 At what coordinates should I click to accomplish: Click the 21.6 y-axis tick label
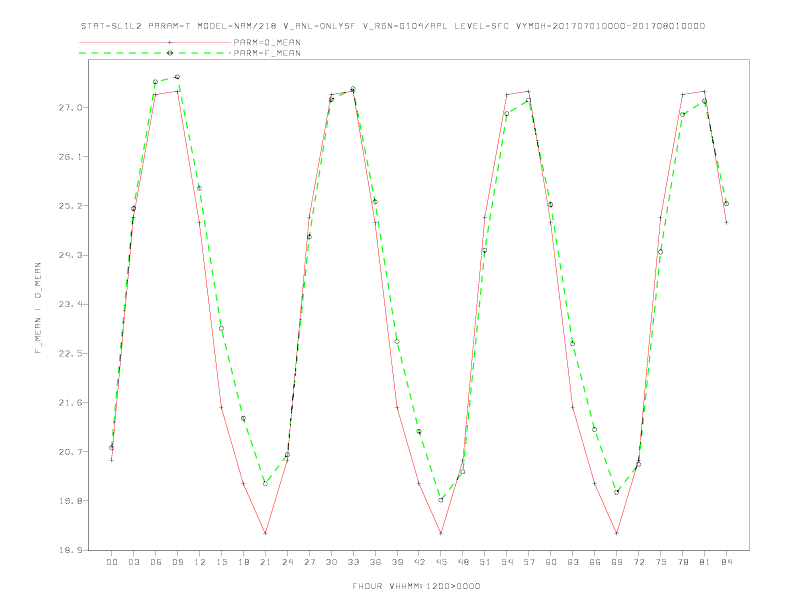pos(71,402)
